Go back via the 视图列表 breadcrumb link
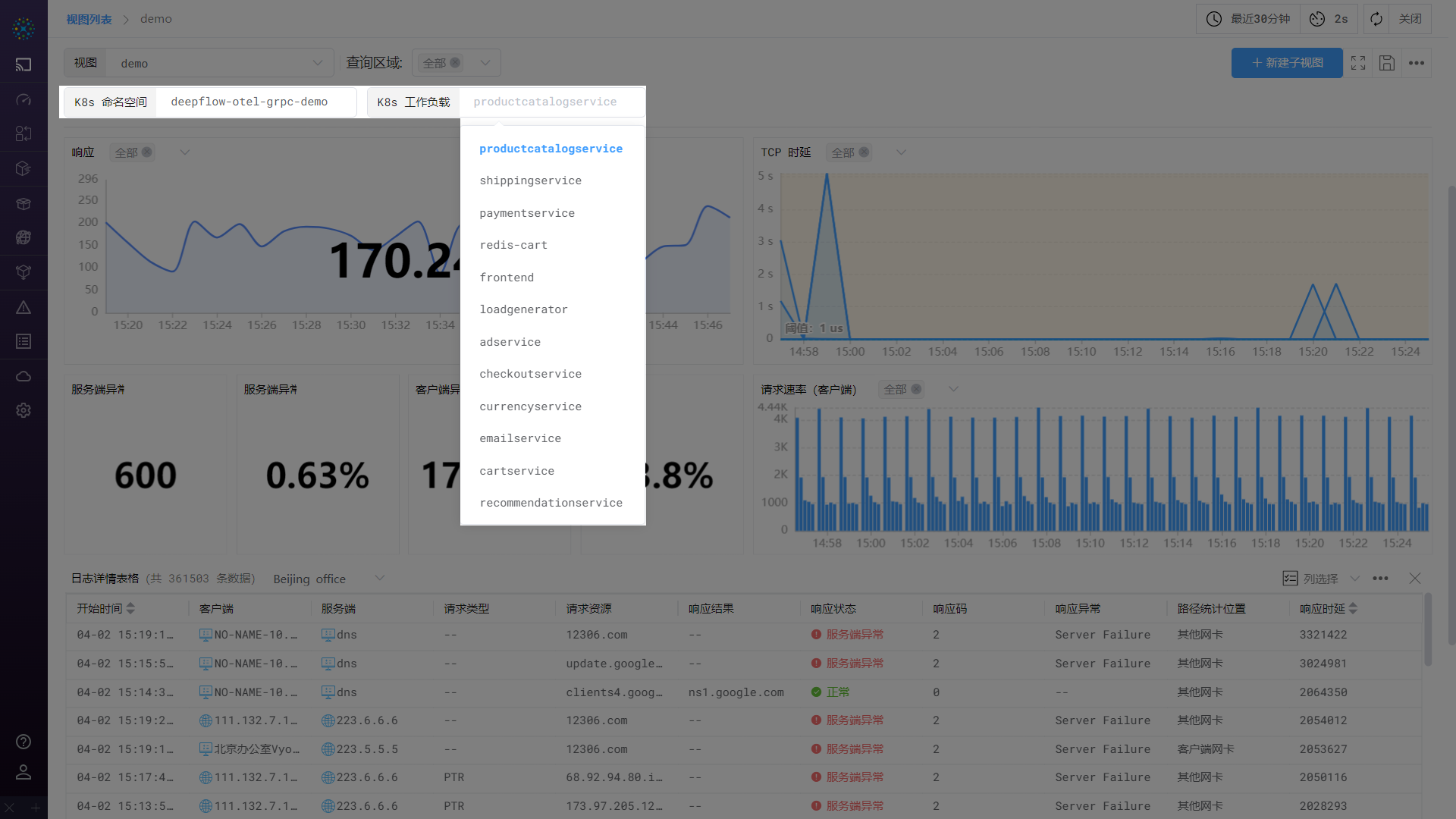The image size is (1456, 819). click(x=89, y=18)
